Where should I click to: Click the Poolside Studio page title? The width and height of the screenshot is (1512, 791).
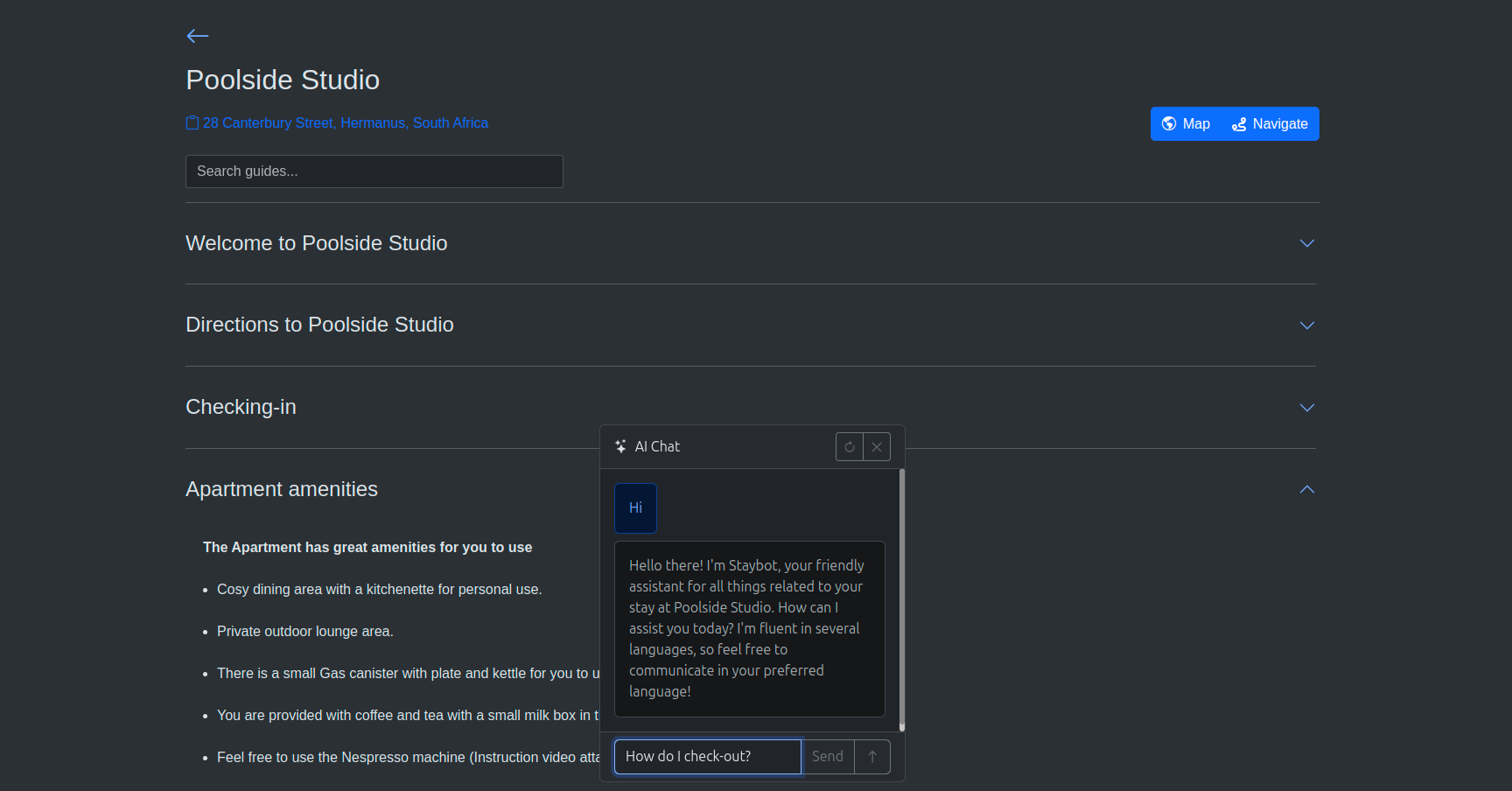[x=283, y=80]
